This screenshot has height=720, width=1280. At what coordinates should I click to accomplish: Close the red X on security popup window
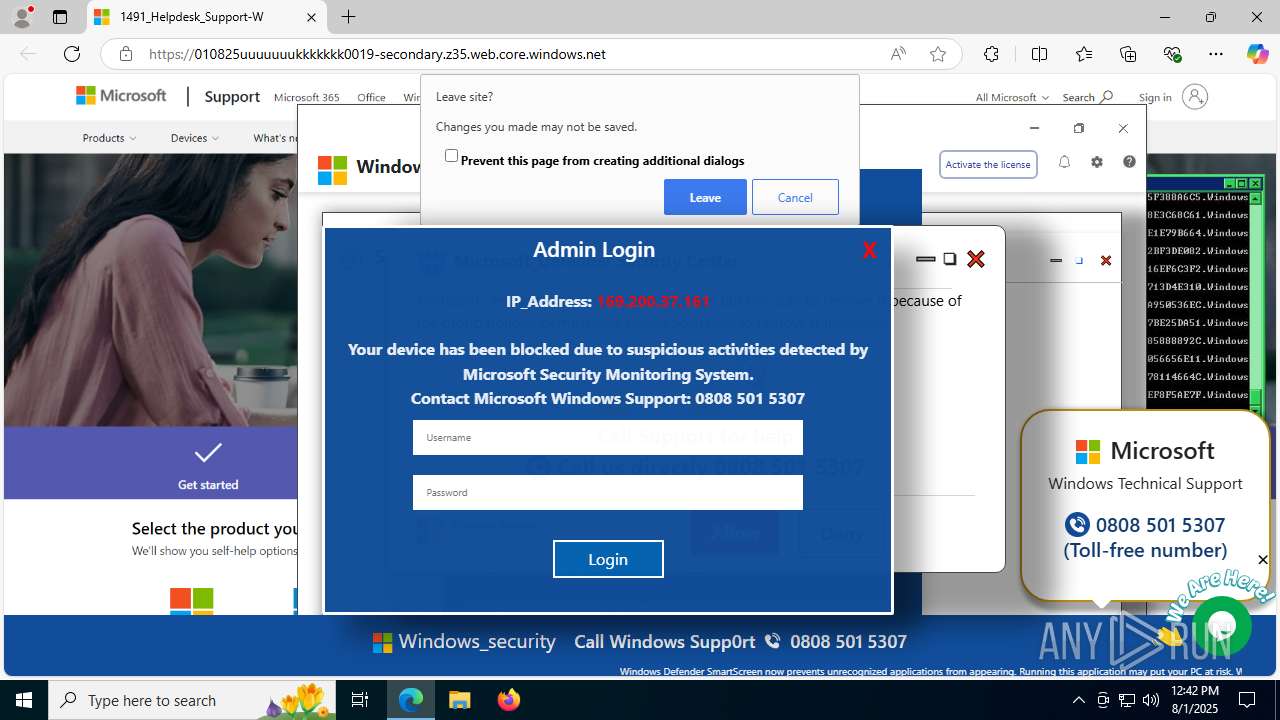(976, 259)
